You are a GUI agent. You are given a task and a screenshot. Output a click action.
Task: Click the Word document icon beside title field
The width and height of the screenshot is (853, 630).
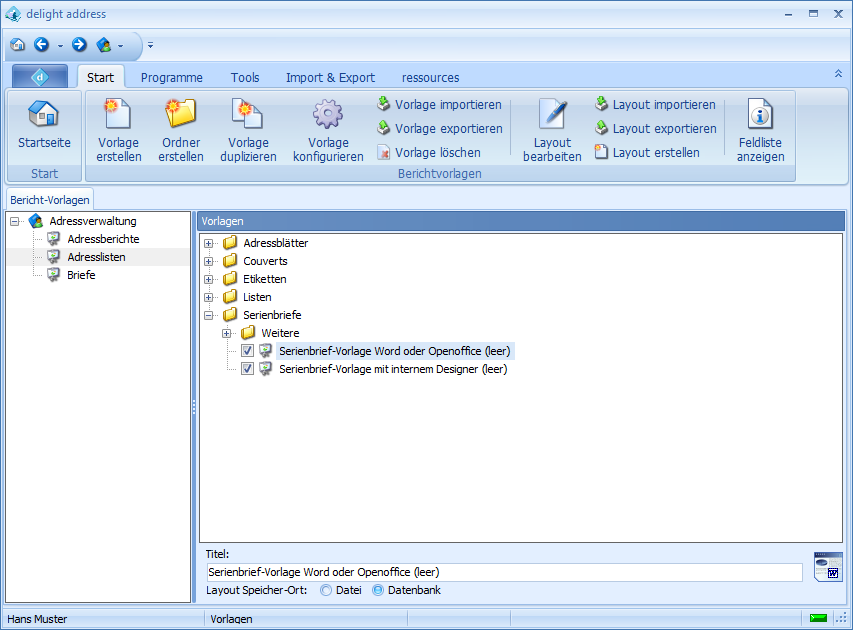[827, 567]
